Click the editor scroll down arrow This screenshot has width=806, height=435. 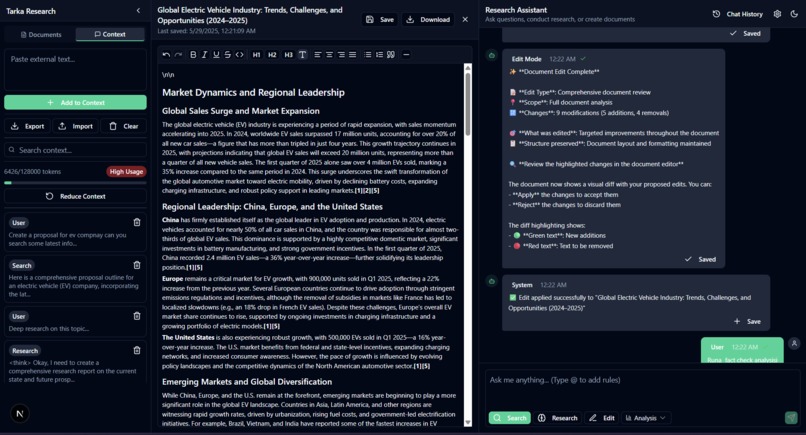pyautogui.click(x=468, y=422)
